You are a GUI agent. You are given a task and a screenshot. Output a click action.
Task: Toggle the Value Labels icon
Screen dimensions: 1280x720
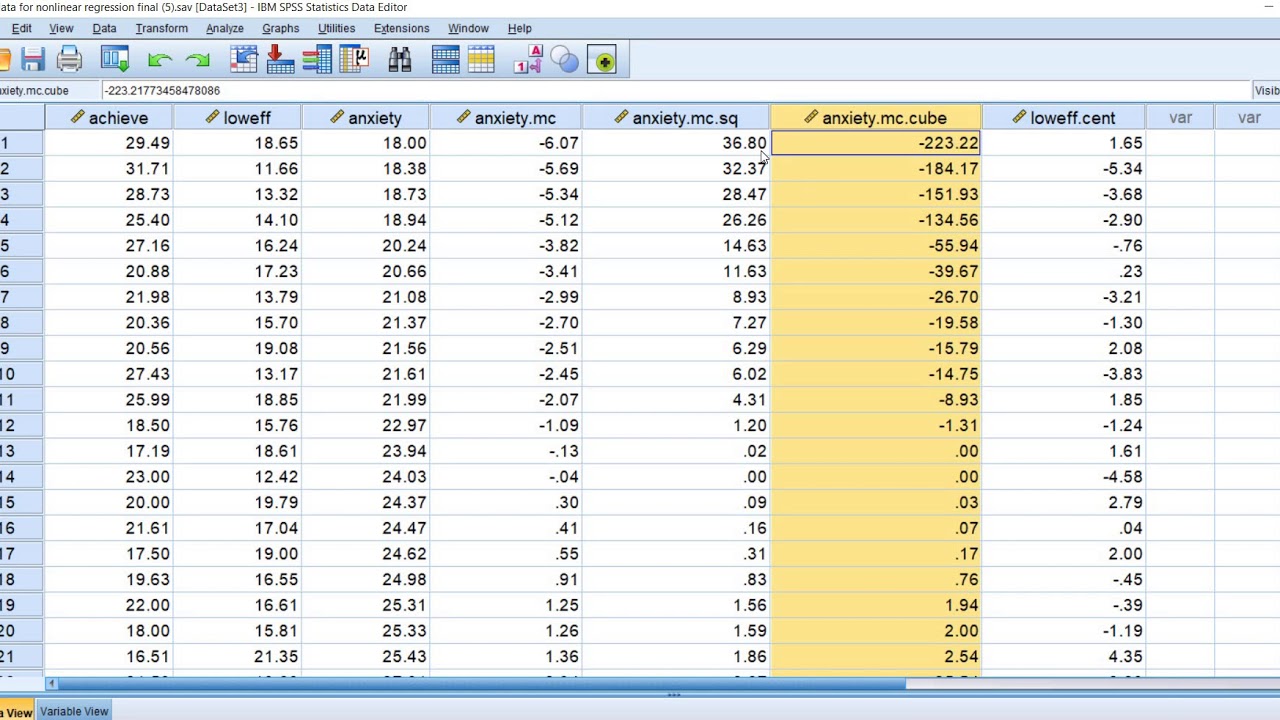pyautogui.click(x=529, y=61)
